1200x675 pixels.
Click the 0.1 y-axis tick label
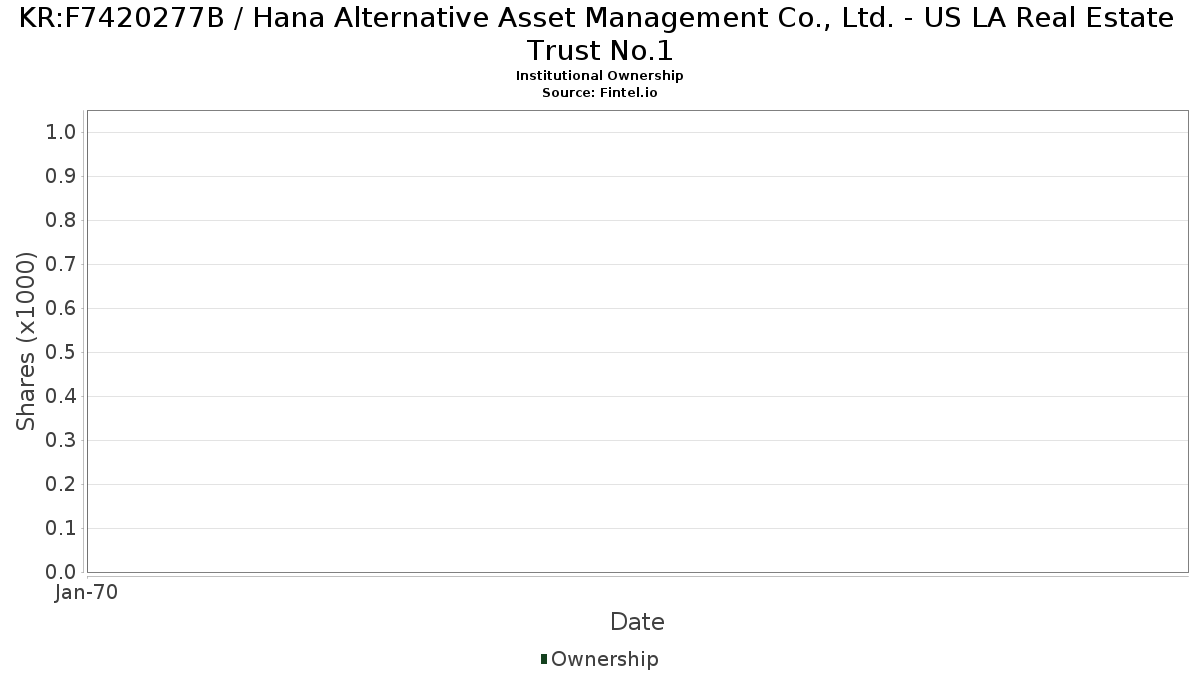[61, 528]
